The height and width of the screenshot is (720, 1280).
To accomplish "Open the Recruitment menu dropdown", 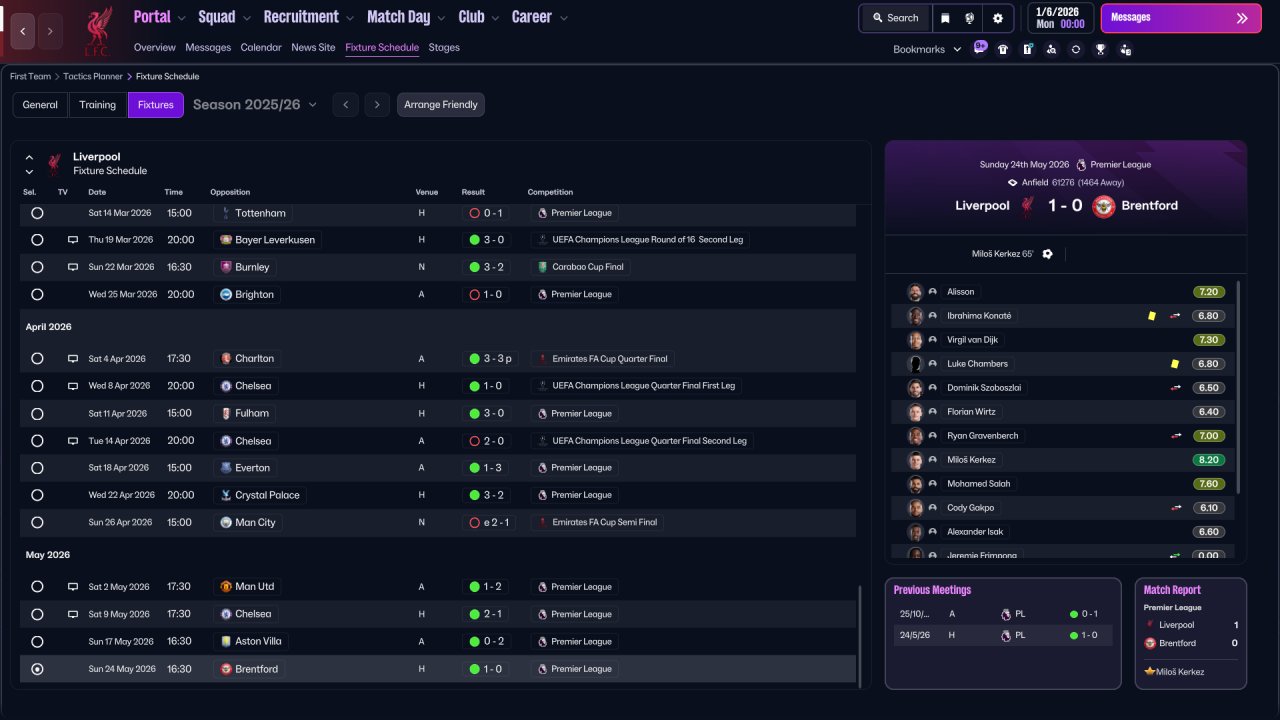I will [x=309, y=17].
